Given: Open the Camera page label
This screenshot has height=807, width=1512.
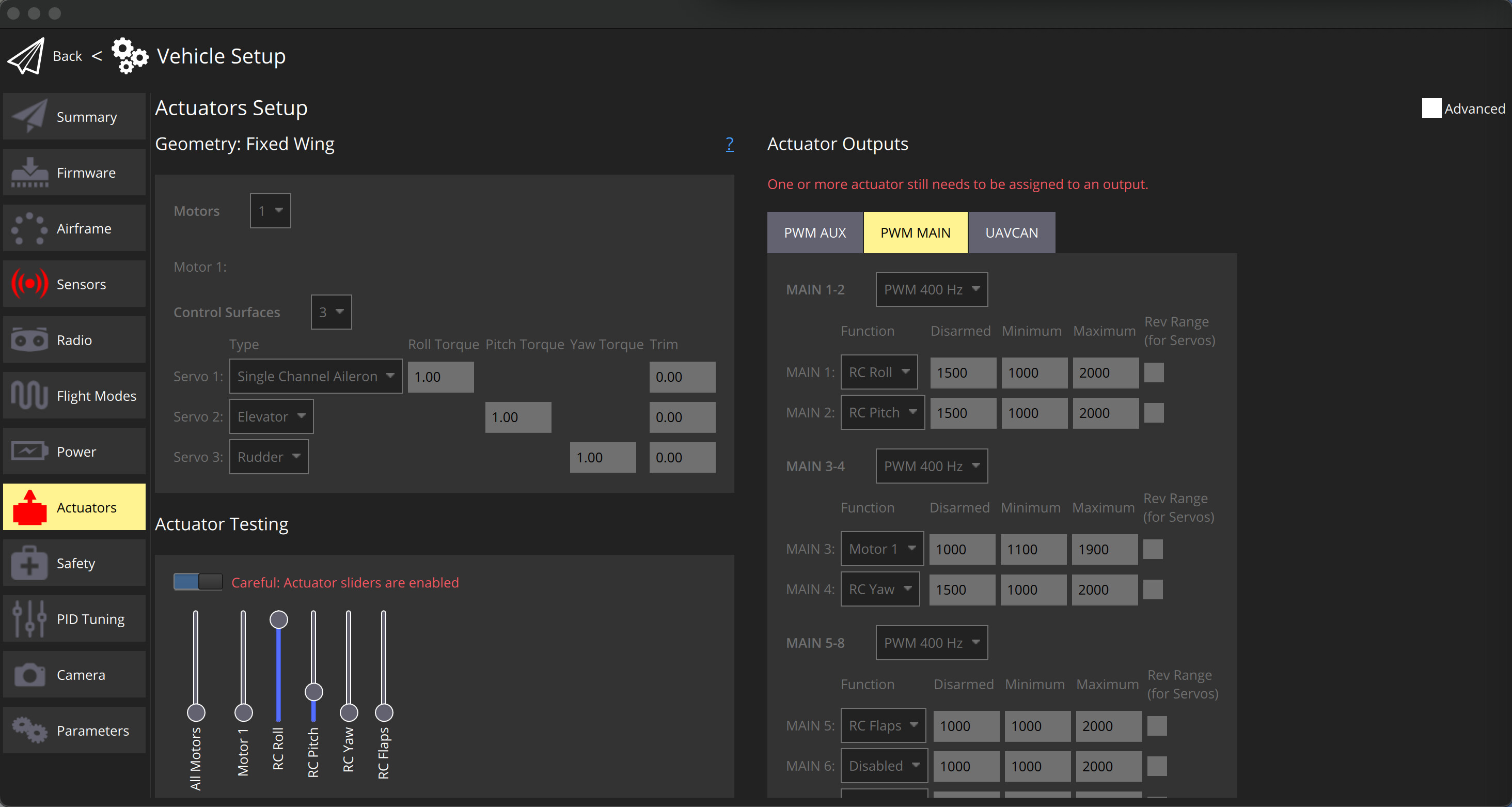Looking at the screenshot, I should click(x=81, y=675).
